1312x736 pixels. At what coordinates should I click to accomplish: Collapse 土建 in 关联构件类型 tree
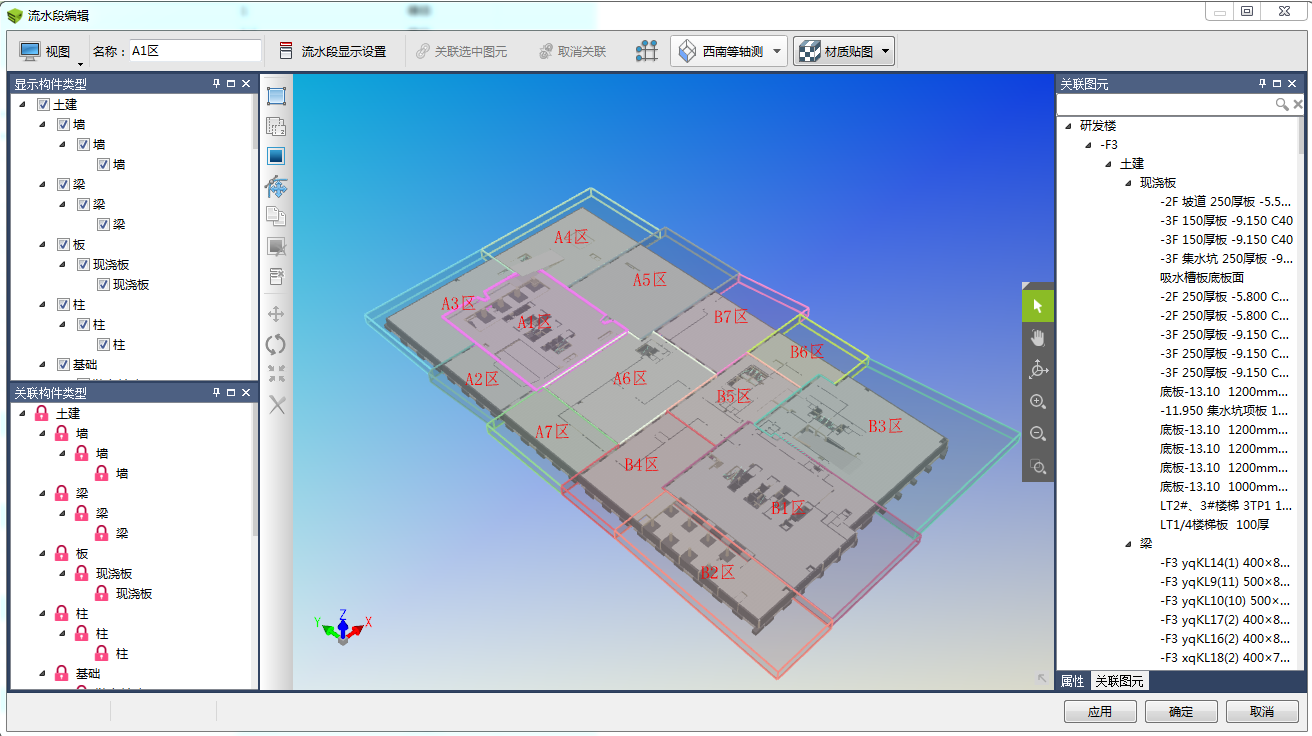pos(22,413)
